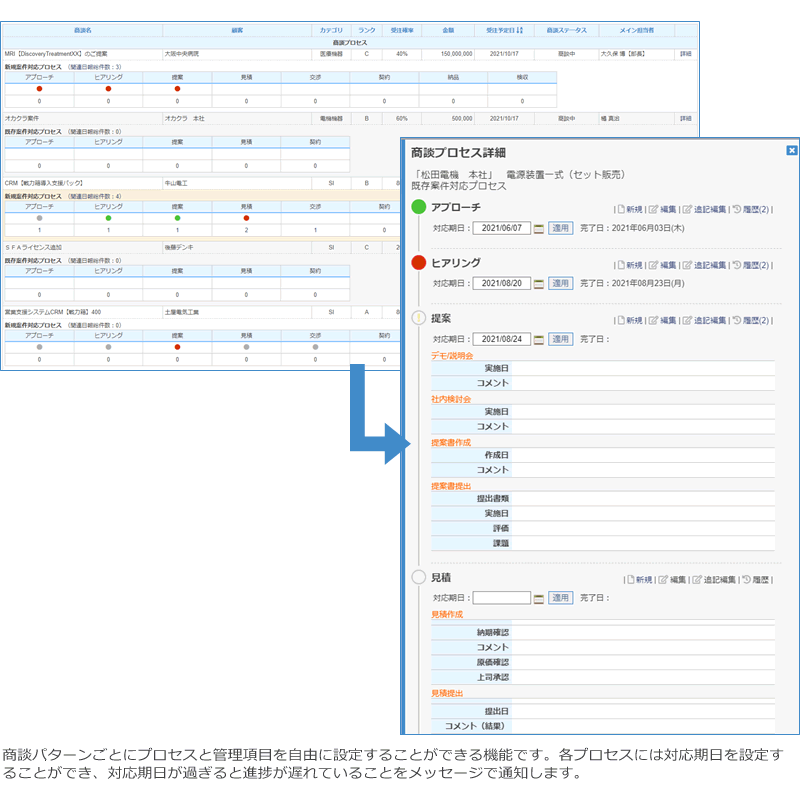Open calendar icon next to 提案 deadline
The image size is (800, 800).
(539, 339)
